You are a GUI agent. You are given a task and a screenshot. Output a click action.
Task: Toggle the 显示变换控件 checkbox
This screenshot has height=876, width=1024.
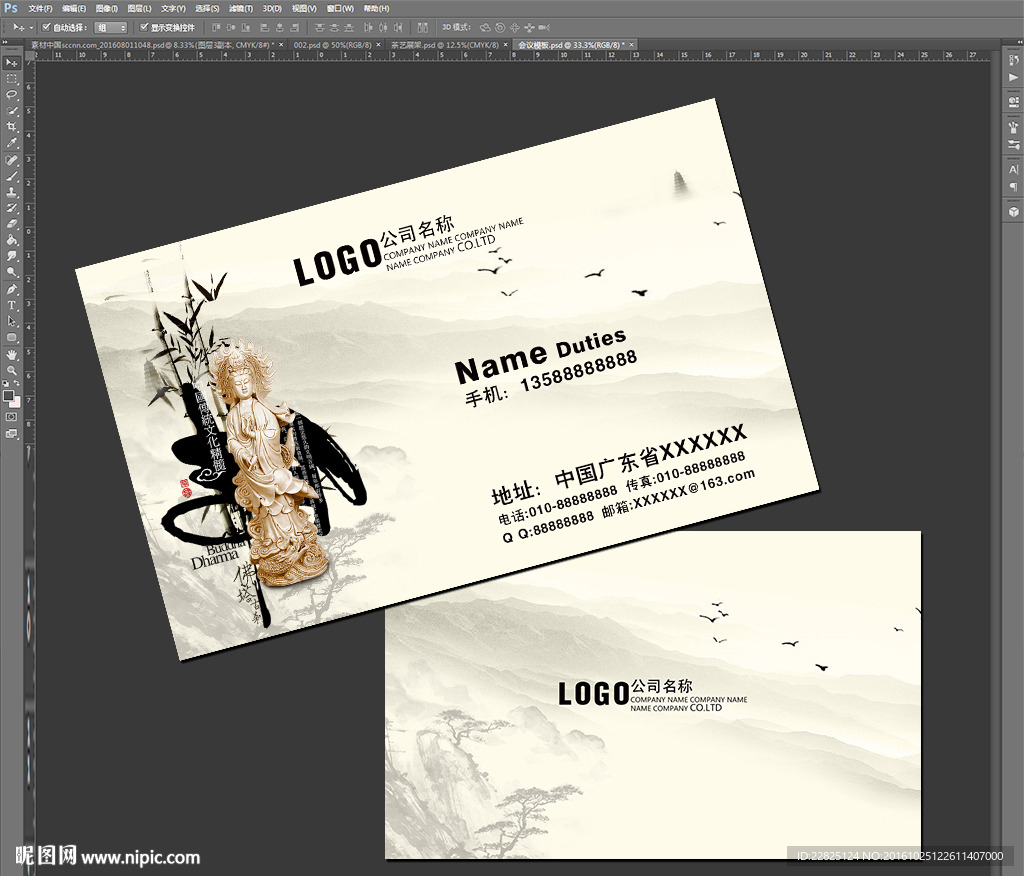coord(144,27)
